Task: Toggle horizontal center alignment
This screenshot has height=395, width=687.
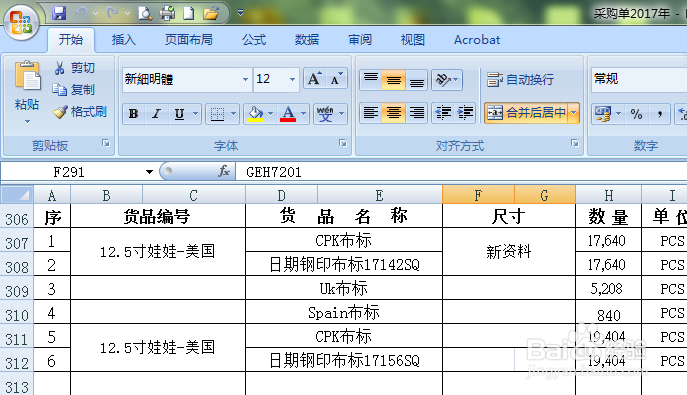Action: pyautogui.click(x=393, y=113)
